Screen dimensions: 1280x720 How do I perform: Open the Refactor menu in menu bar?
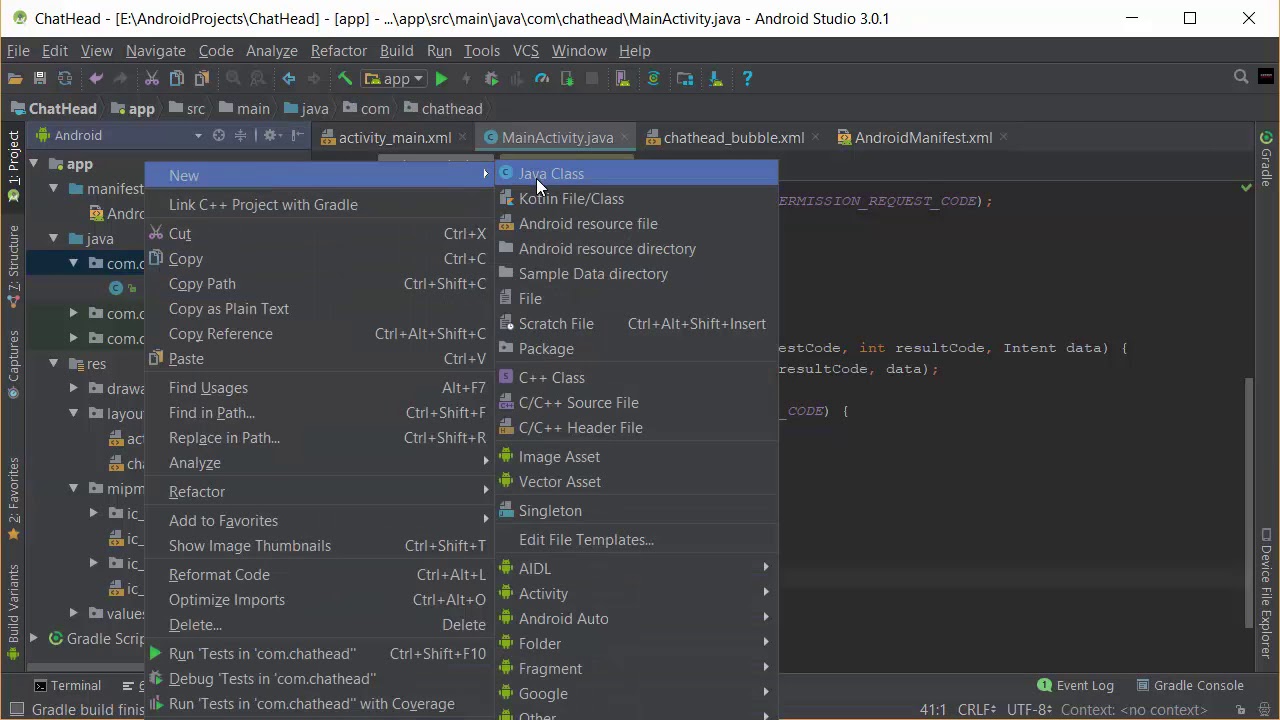coord(338,50)
